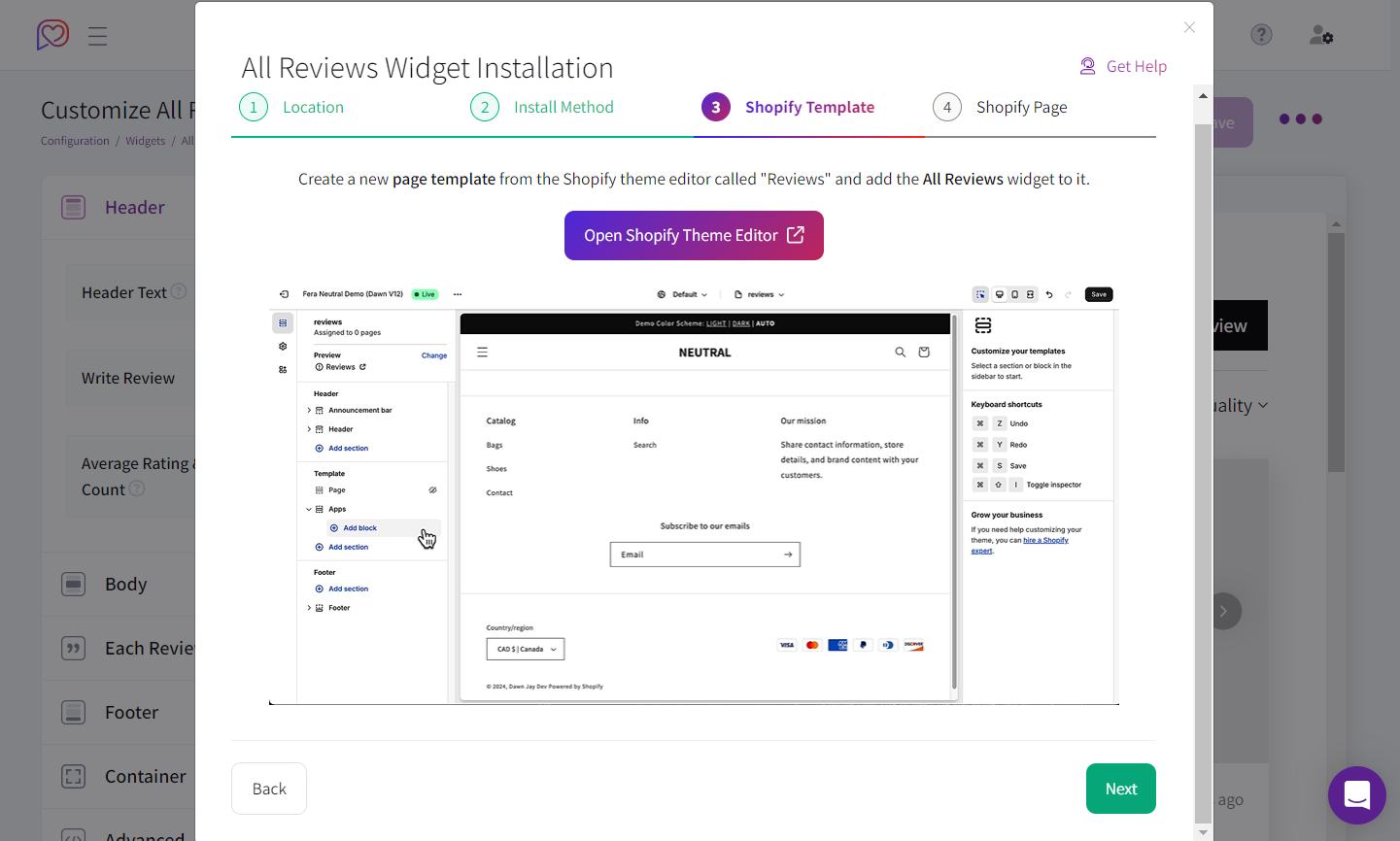Image resolution: width=1400 pixels, height=841 pixels.
Task: Toggle desktop preview mode
Action: click(1000, 293)
